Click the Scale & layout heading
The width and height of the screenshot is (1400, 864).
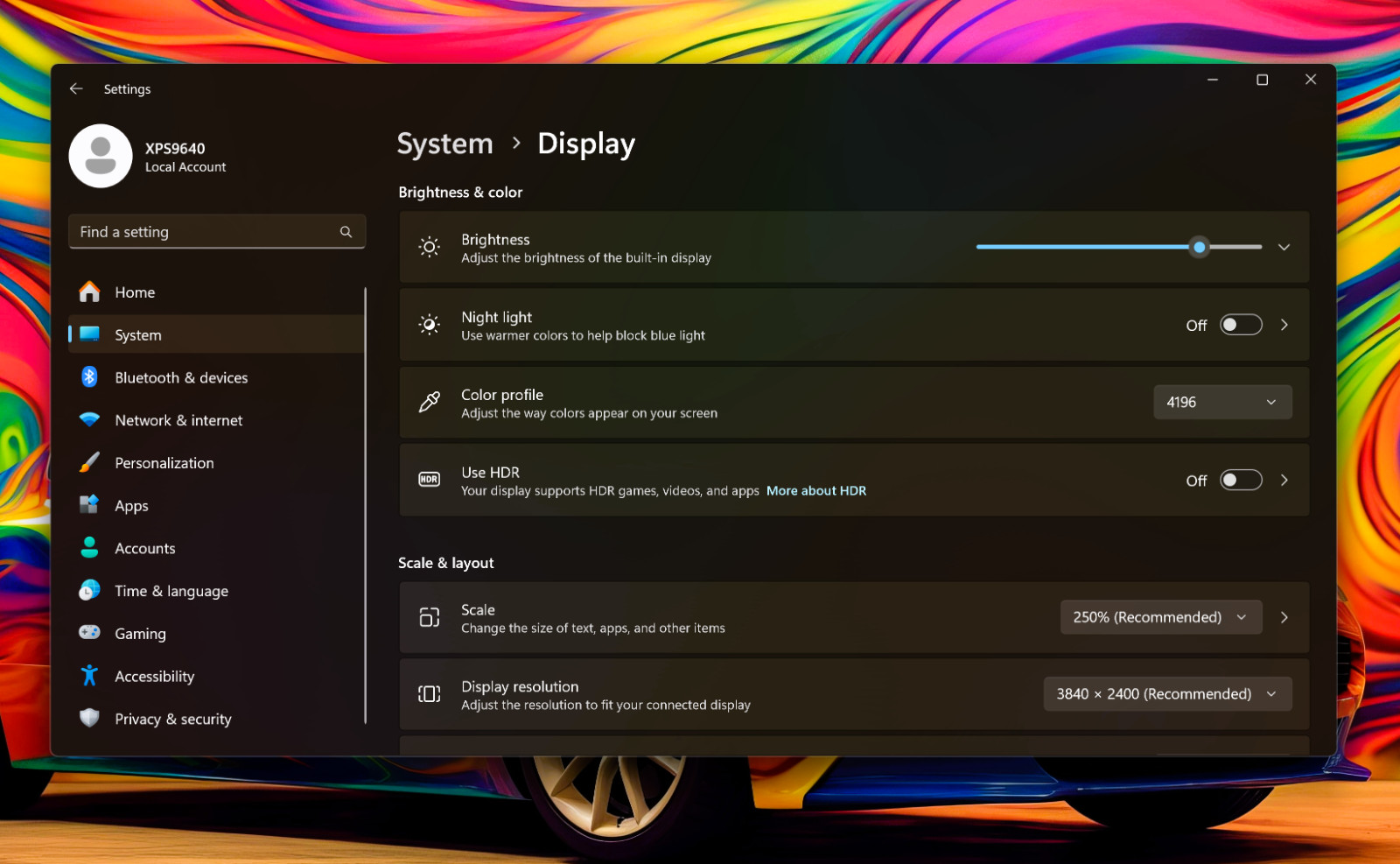click(x=446, y=563)
